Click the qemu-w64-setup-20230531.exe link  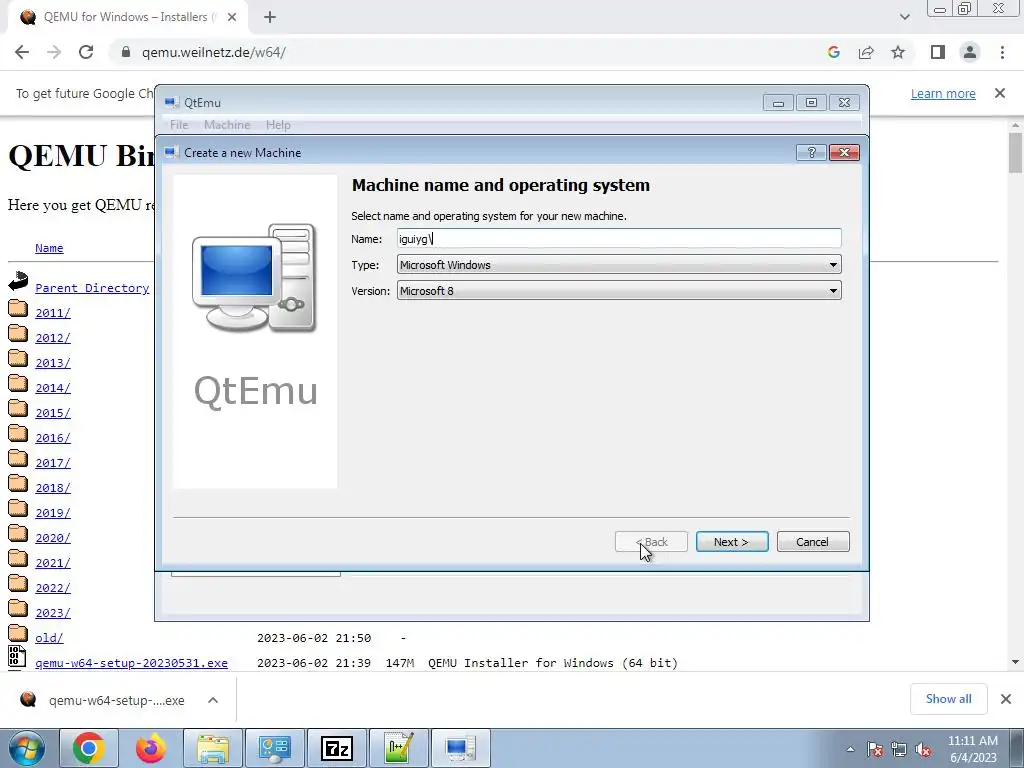click(x=131, y=663)
